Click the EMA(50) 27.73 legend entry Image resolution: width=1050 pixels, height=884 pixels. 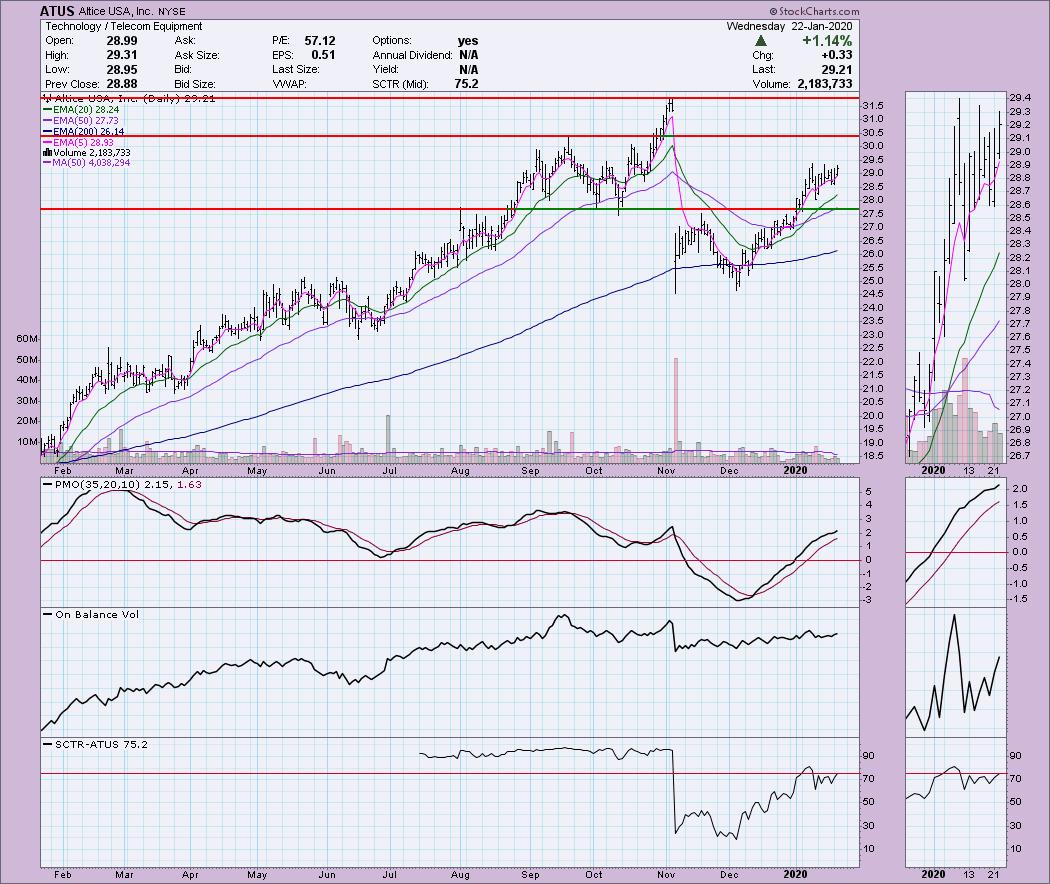pos(81,121)
